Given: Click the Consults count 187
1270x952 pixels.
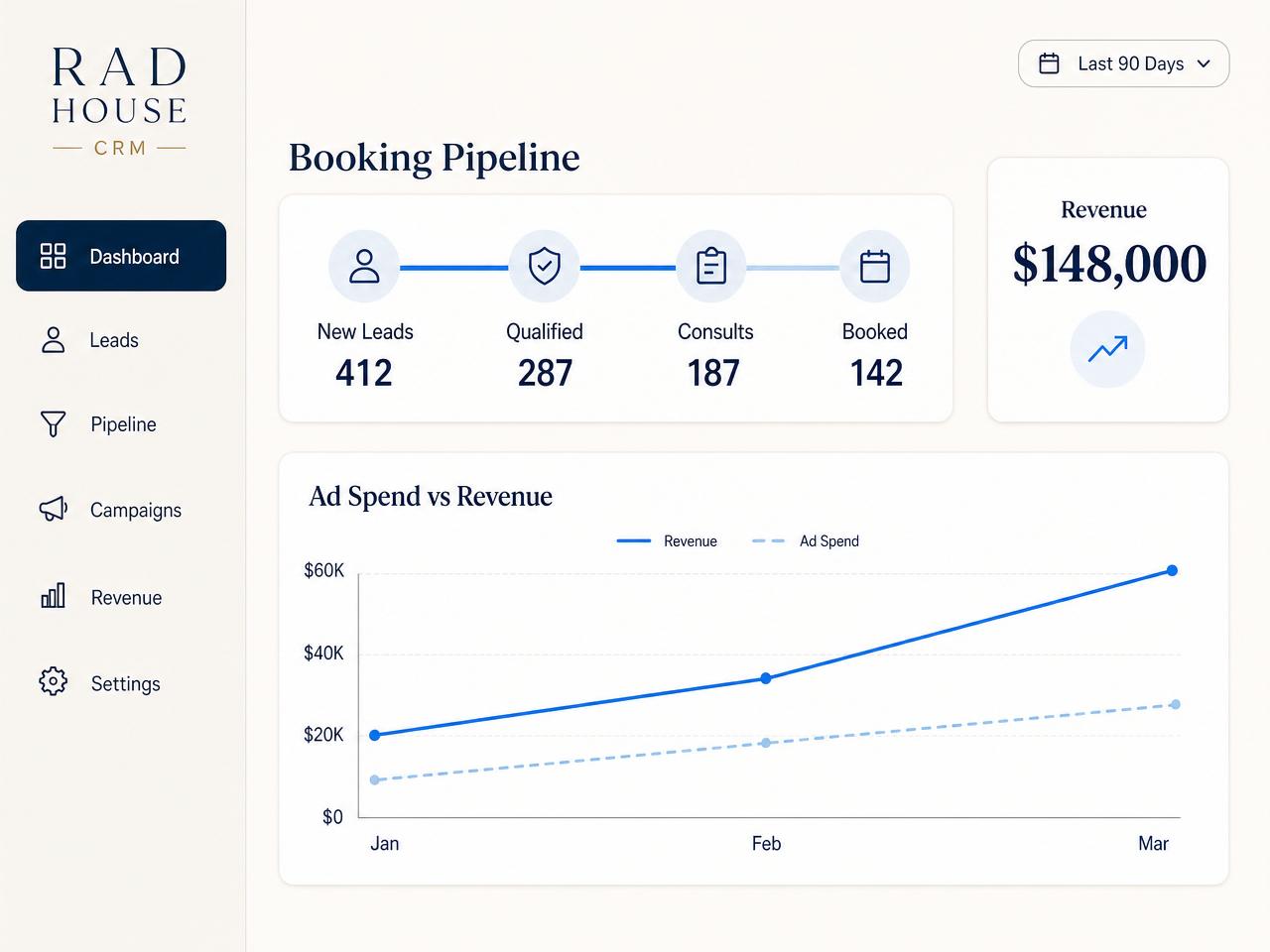Looking at the screenshot, I should pyautogui.click(x=713, y=373).
